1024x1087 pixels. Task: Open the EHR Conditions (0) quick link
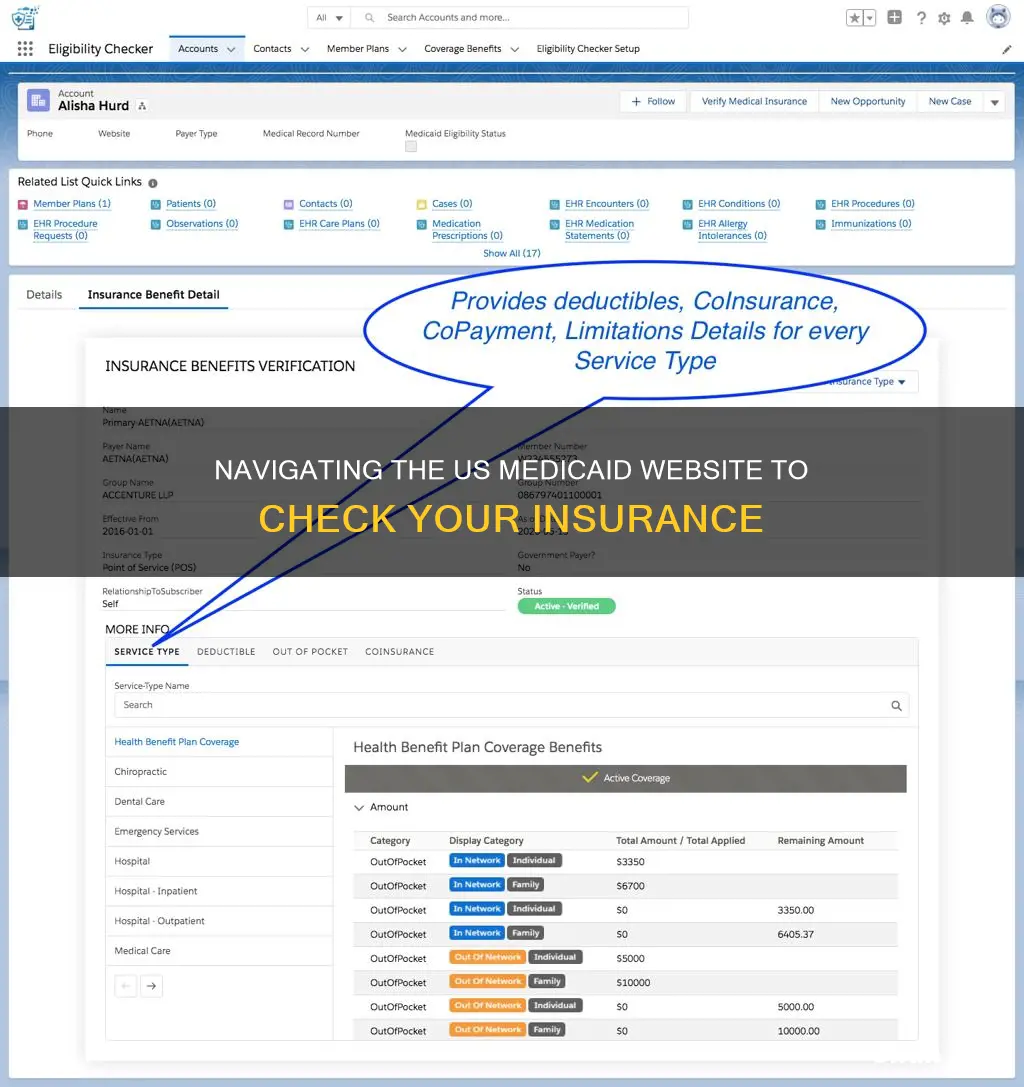(739, 204)
